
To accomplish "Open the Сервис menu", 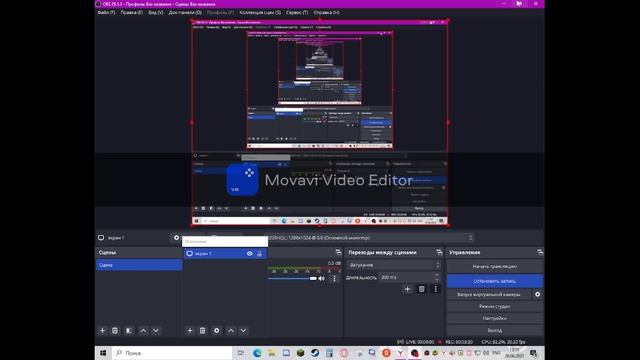I will 297,13.
